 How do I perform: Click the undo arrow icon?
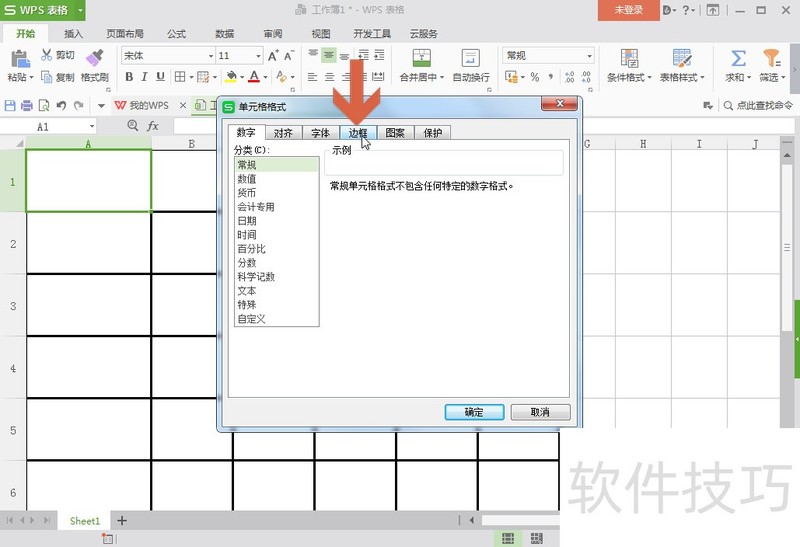tap(61, 106)
